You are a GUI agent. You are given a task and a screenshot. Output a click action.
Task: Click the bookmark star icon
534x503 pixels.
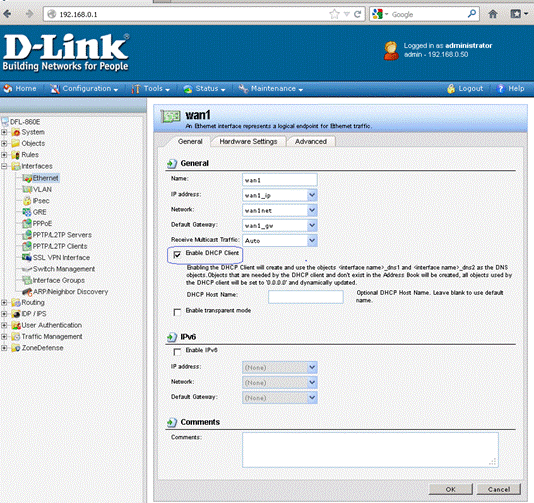[334, 14]
